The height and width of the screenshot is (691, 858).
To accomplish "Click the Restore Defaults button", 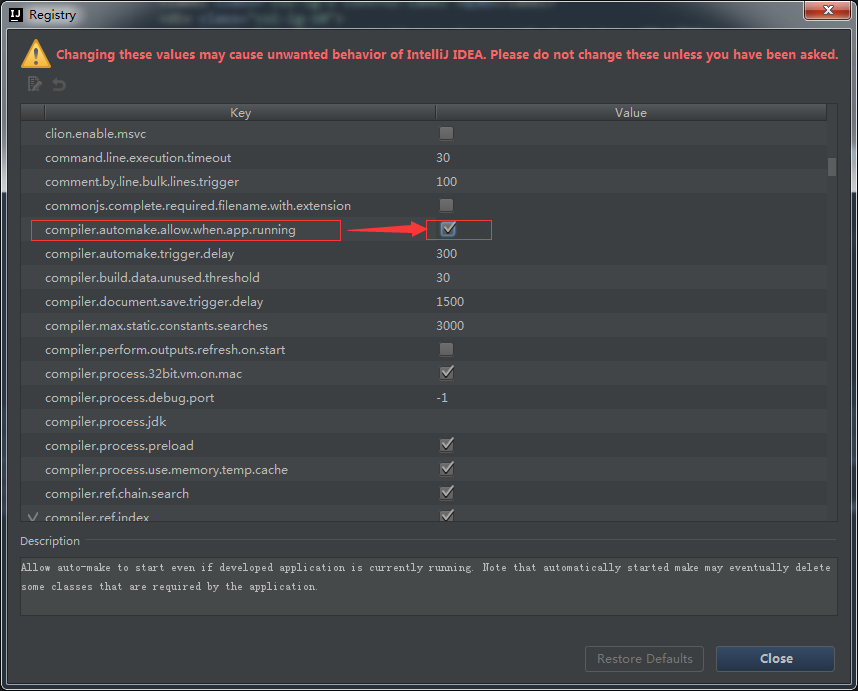I will 644,659.
